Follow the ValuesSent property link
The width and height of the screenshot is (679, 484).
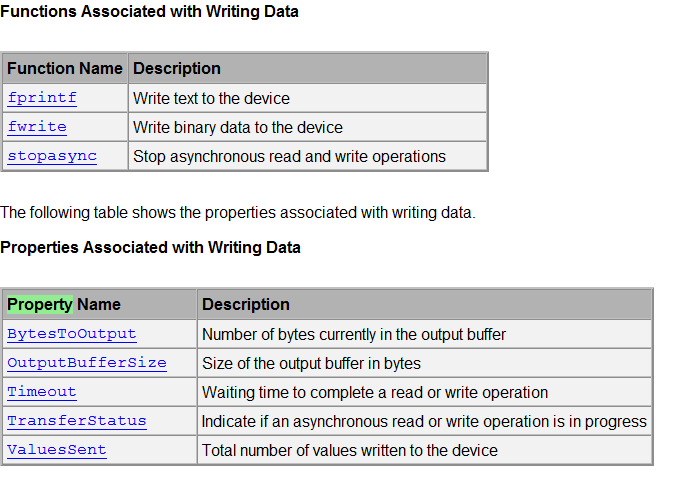[57, 450]
